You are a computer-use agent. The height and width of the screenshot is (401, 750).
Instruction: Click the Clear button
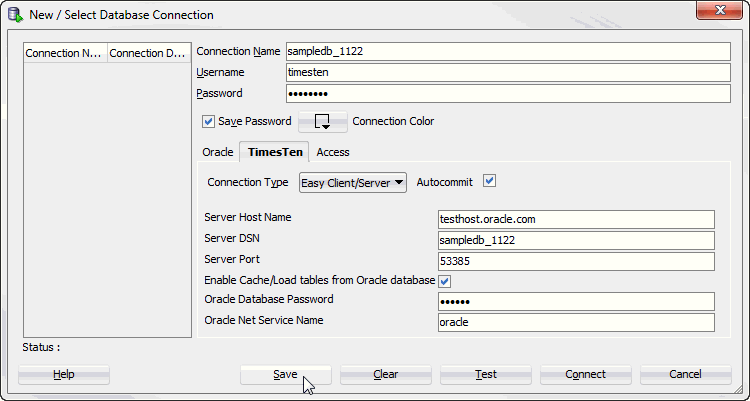[386, 374]
